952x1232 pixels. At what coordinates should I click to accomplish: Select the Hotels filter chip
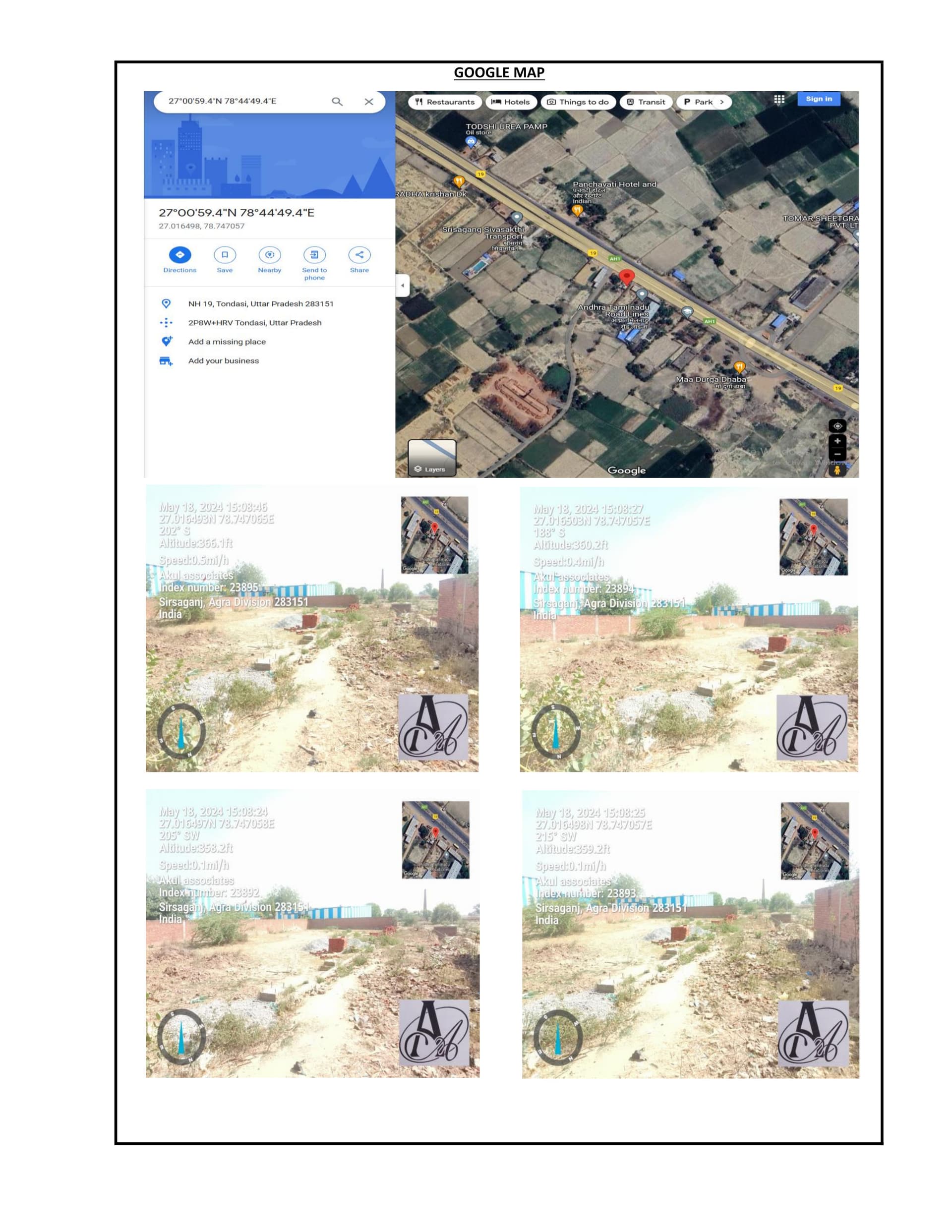click(x=510, y=102)
